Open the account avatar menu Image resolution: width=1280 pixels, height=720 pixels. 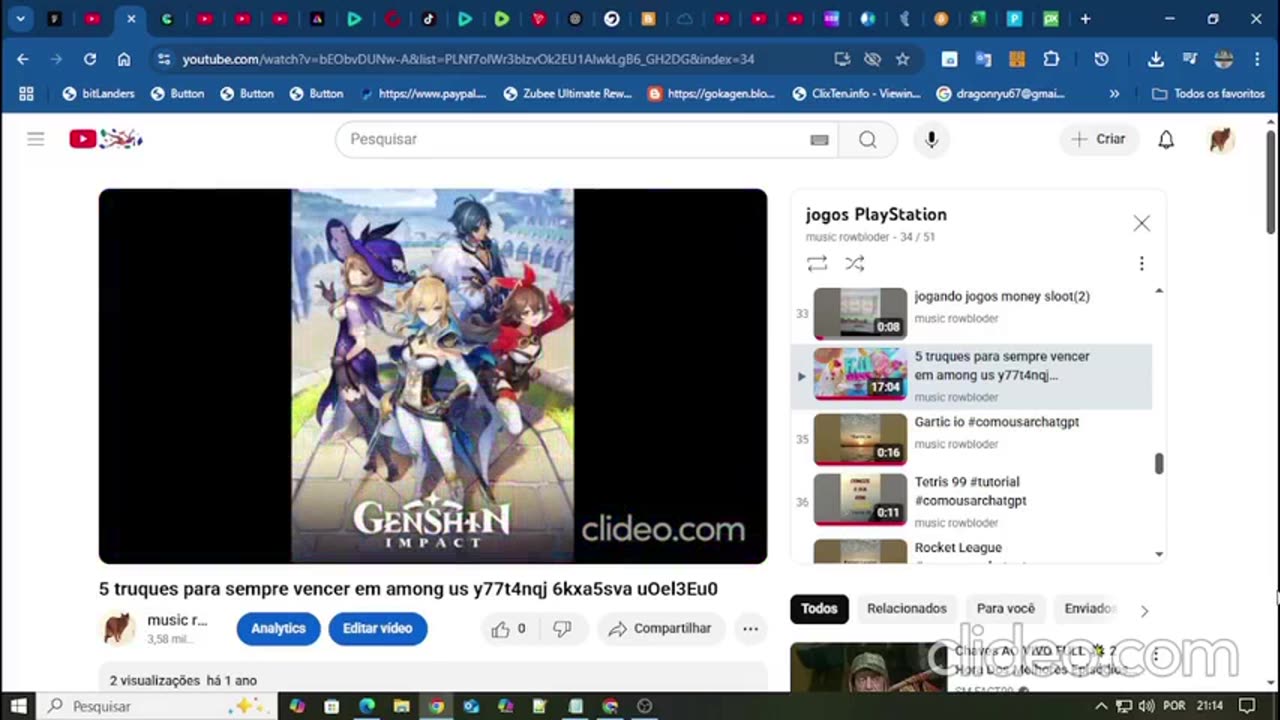click(x=1220, y=140)
